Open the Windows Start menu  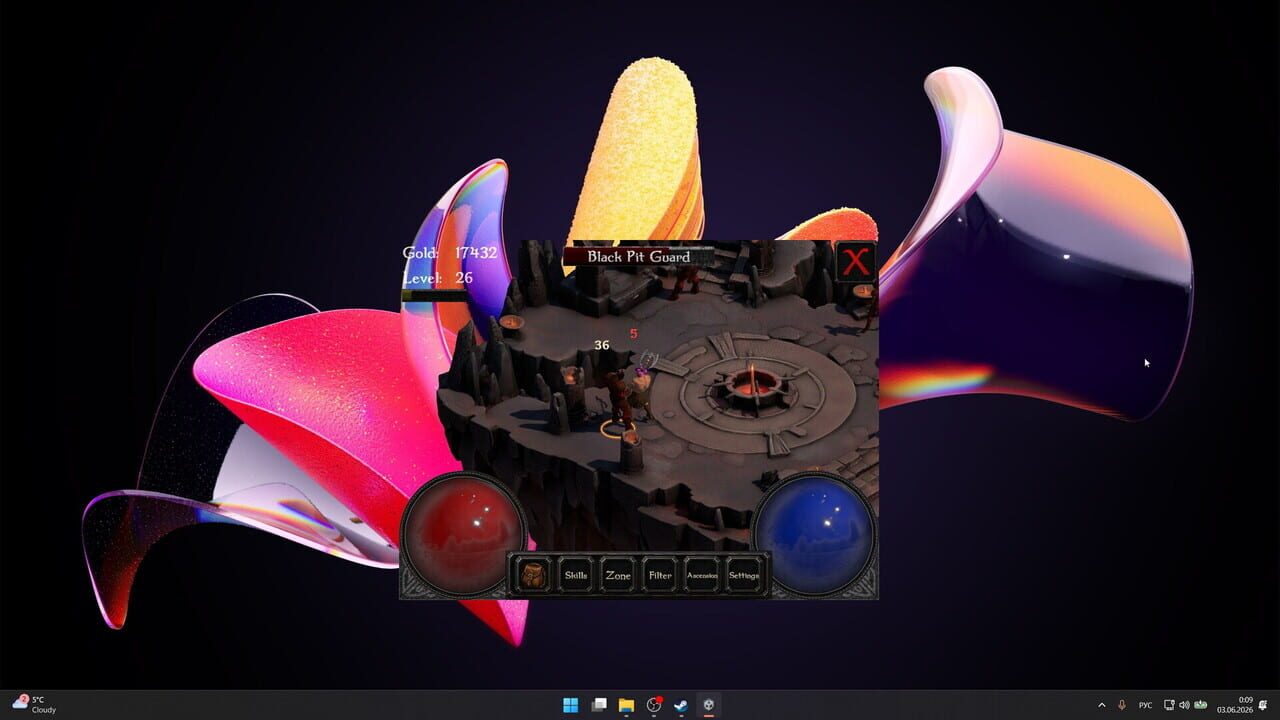(570, 705)
